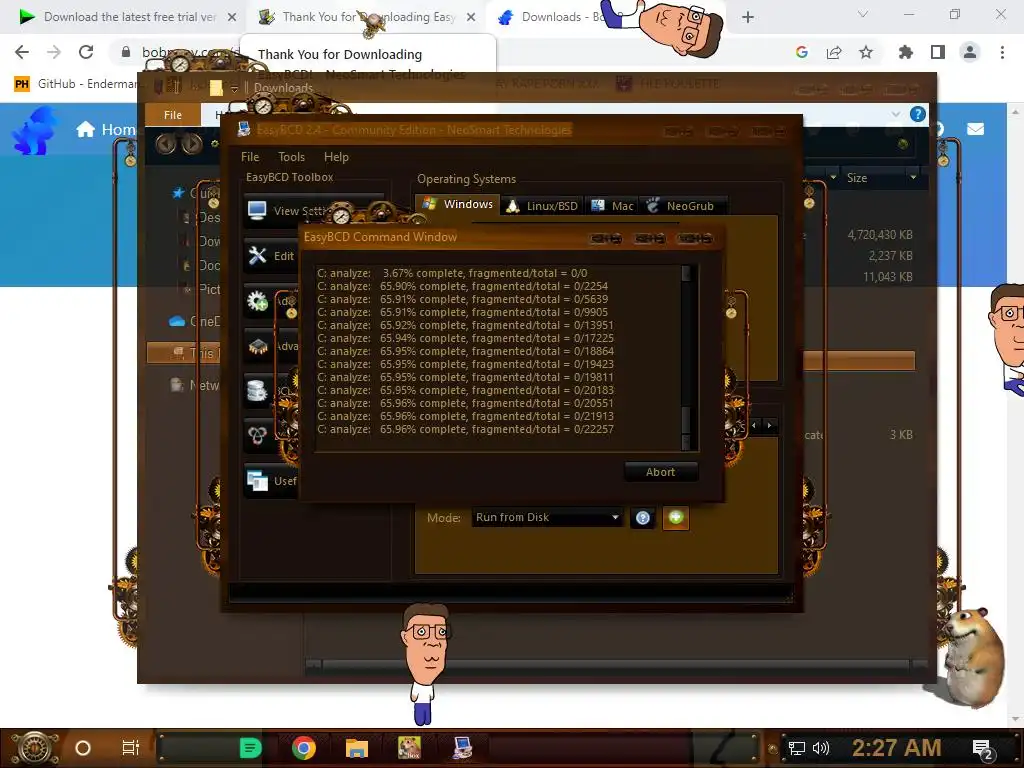Open Chrome three-dot menu
Screen dimensions: 1024x768
point(1002,52)
